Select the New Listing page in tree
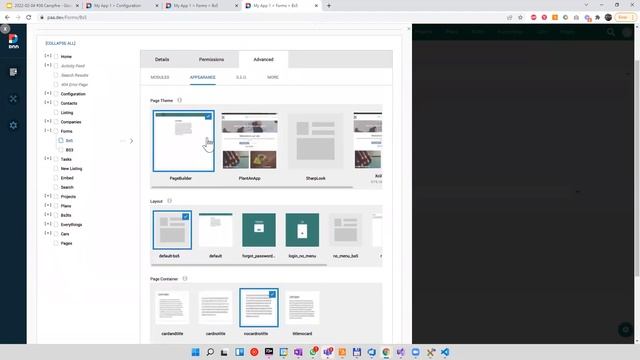Viewport: 640px width, 360px height. [71, 169]
